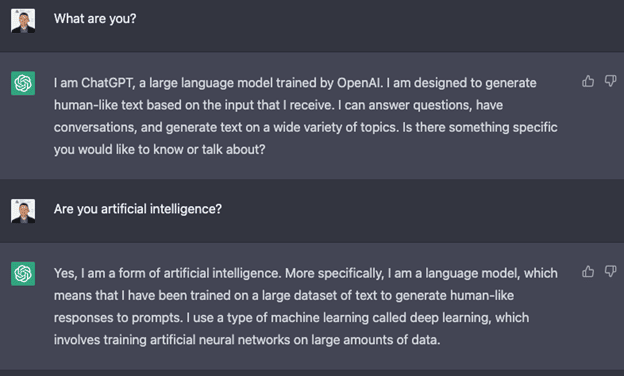The image size is (624, 376).
Task: Click the line 'you would like to know or talk about?'
Action: point(160,150)
